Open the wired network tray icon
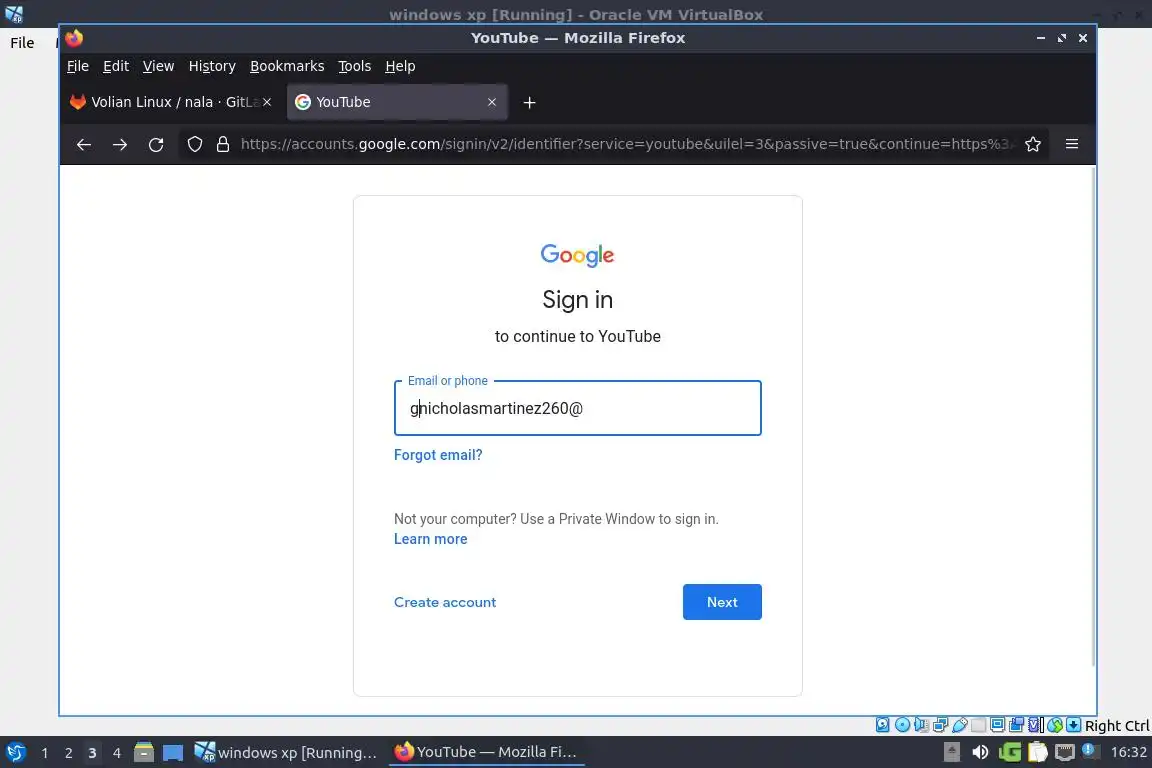This screenshot has height=768, width=1152. pyautogui.click(x=1065, y=753)
